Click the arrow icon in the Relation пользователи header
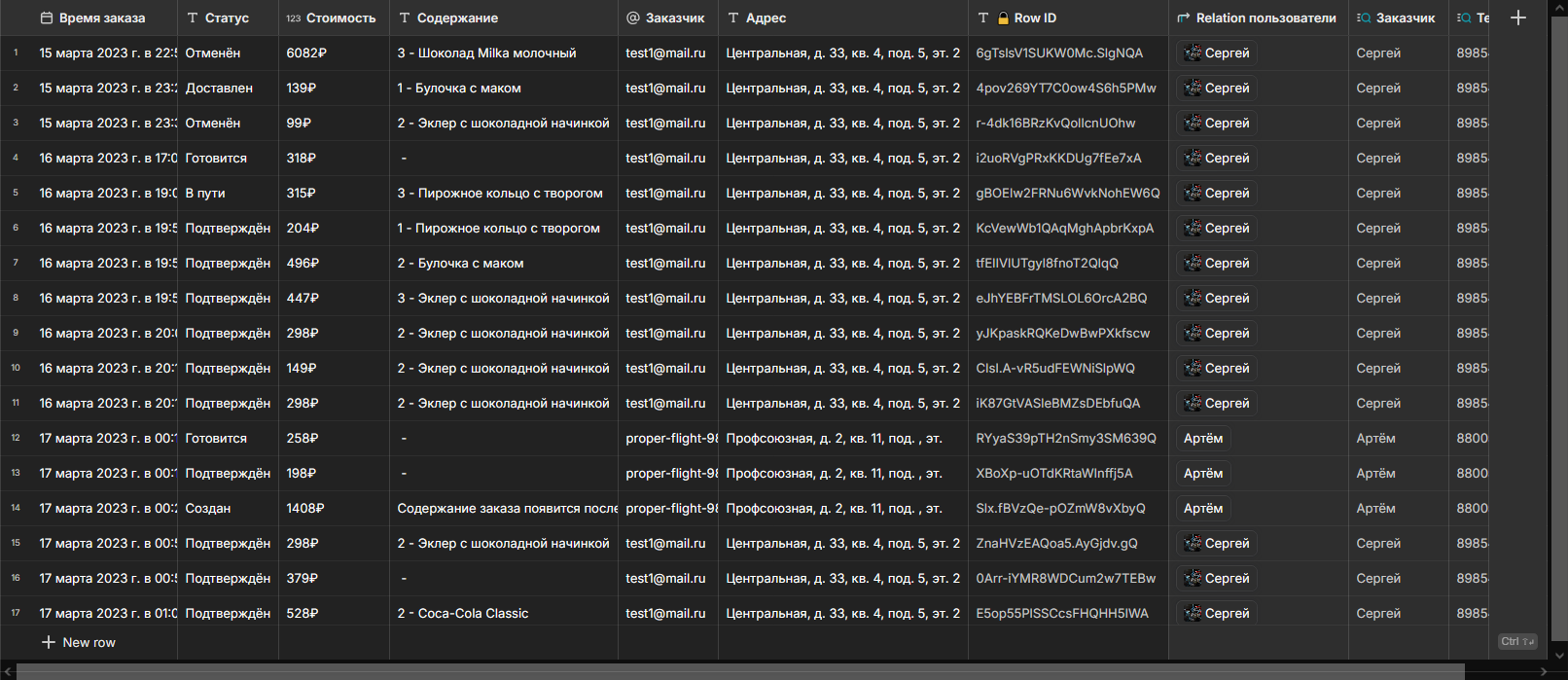1568x680 pixels. point(1184,18)
